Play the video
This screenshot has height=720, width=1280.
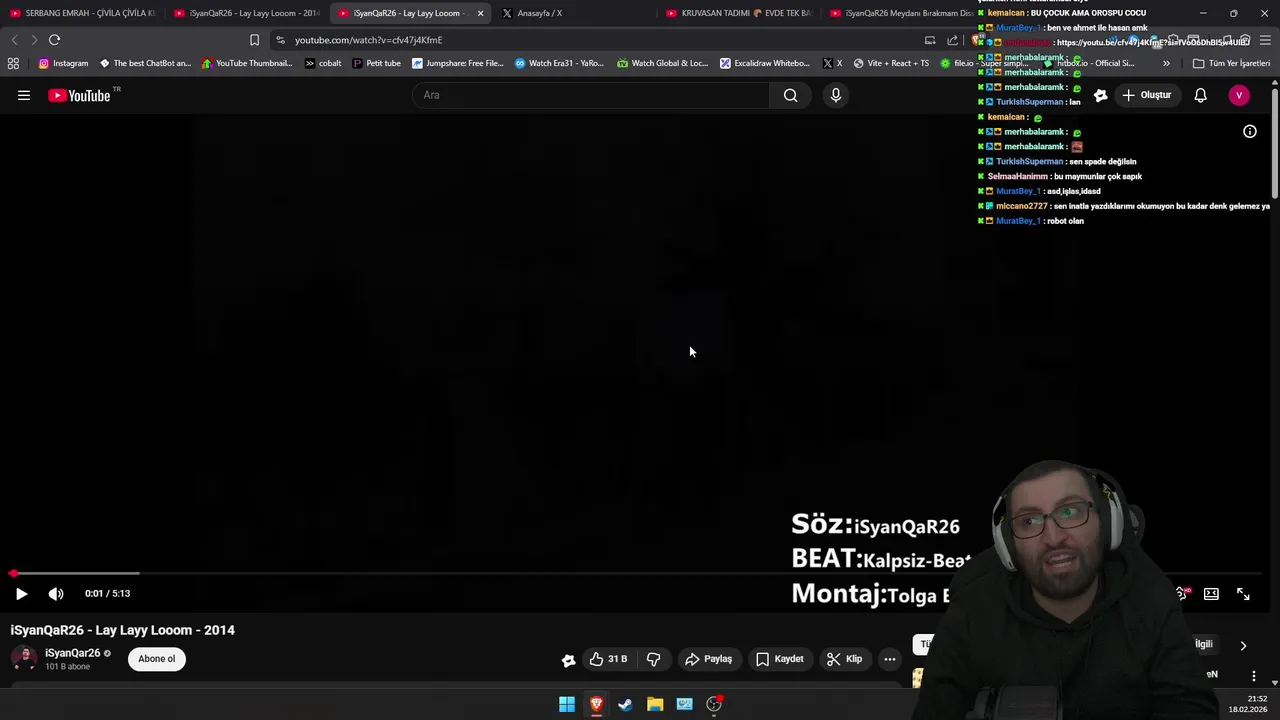(x=21, y=593)
